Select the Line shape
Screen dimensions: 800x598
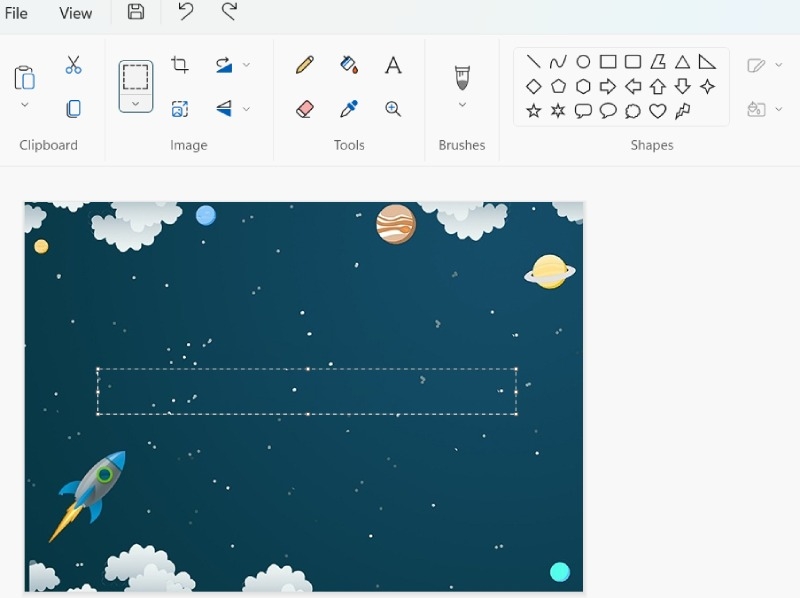534,62
